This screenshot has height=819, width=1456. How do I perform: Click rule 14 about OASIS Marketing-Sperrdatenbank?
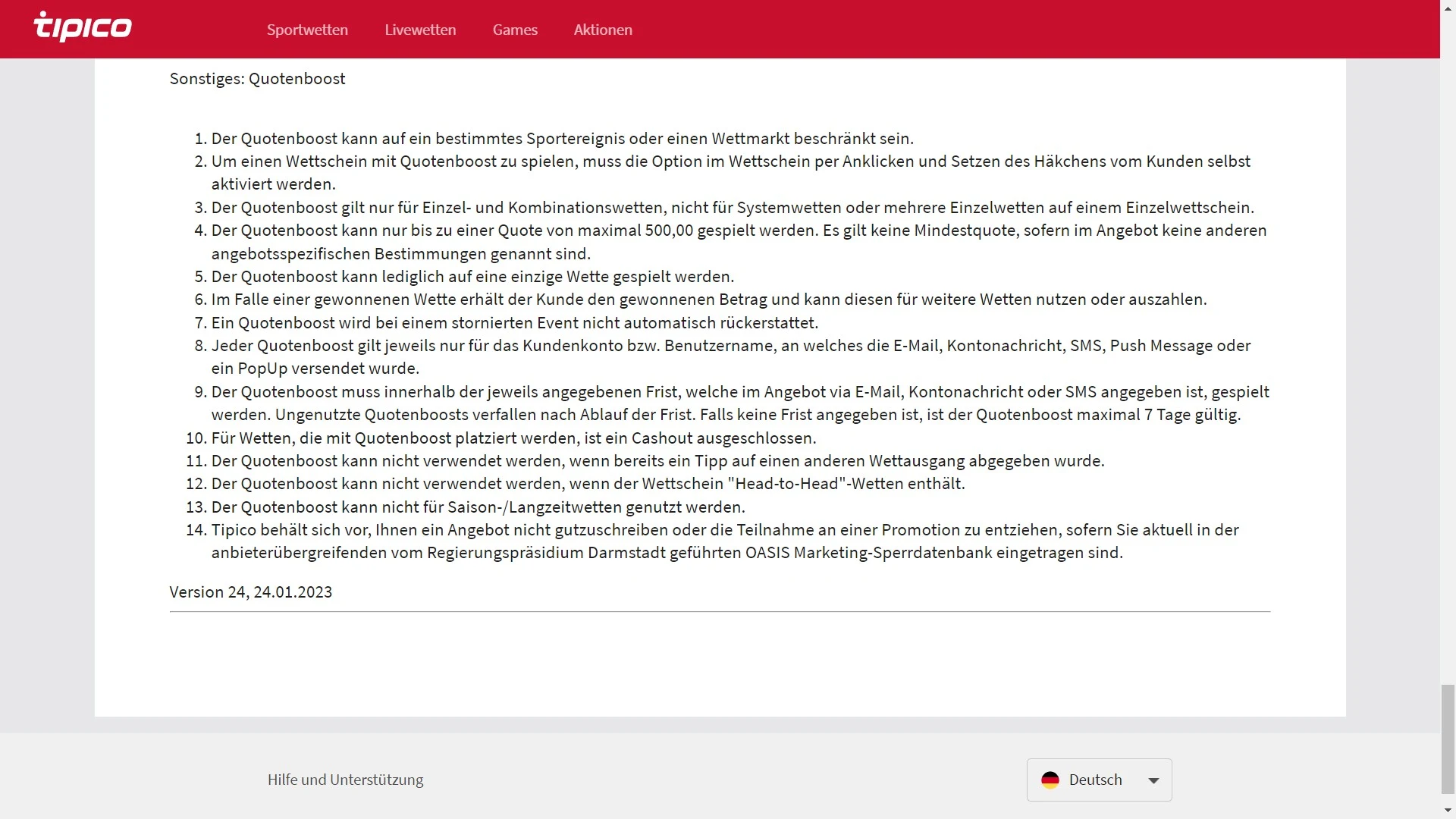click(725, 541)
